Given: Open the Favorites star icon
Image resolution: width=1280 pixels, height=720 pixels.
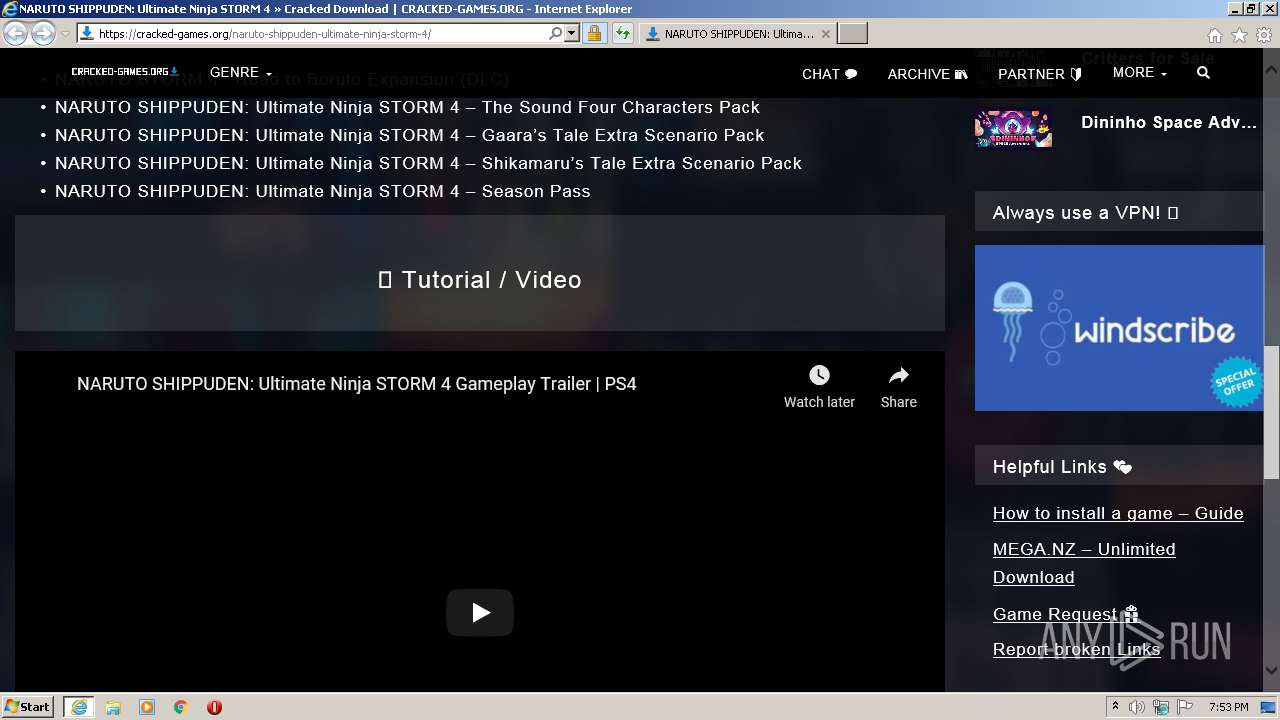Looking at the screenshot, I should tap(1239, 35).
